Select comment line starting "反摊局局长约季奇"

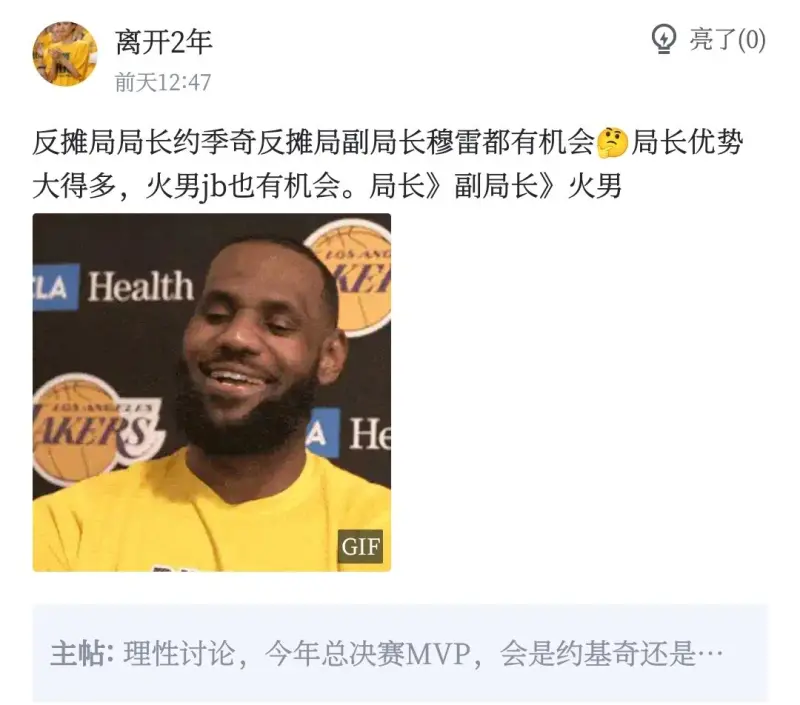pos(388,143)
